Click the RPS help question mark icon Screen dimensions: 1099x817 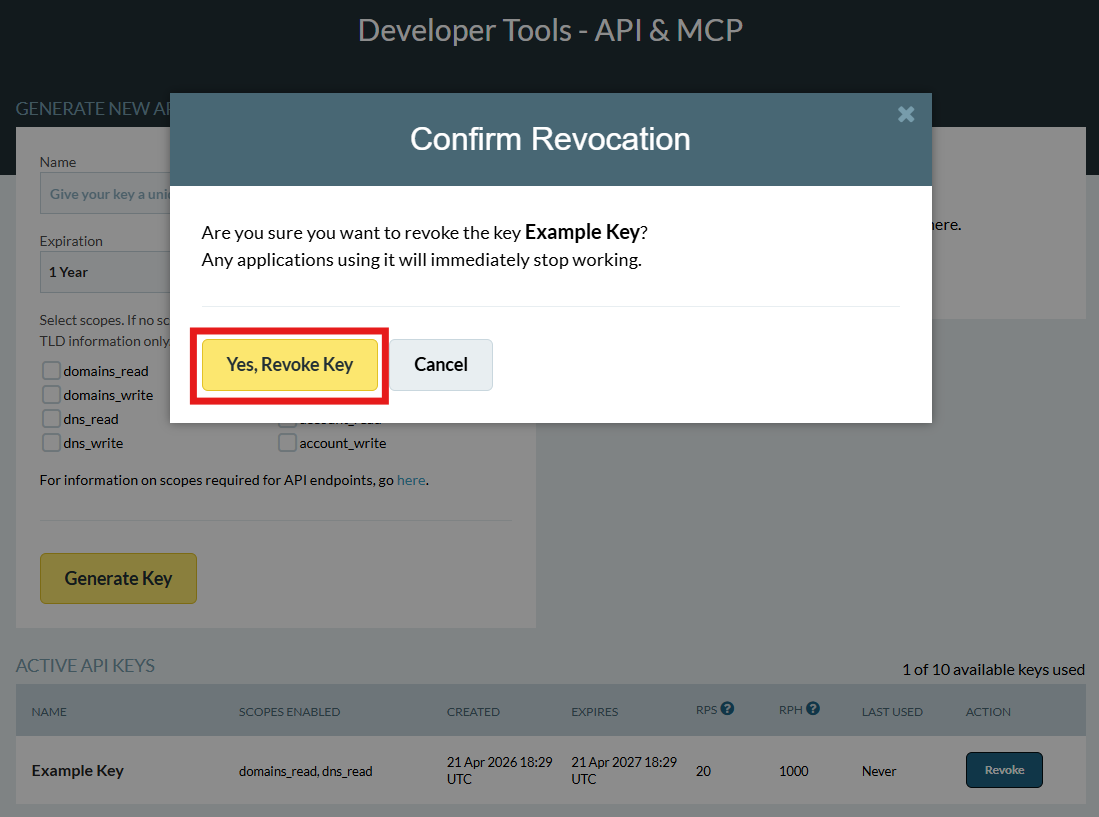coord(729,708)
